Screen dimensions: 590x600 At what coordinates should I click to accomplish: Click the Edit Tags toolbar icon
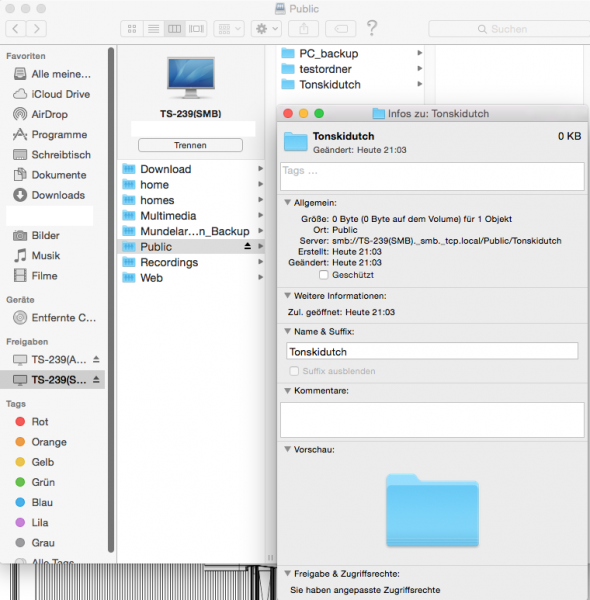[341, 29]
